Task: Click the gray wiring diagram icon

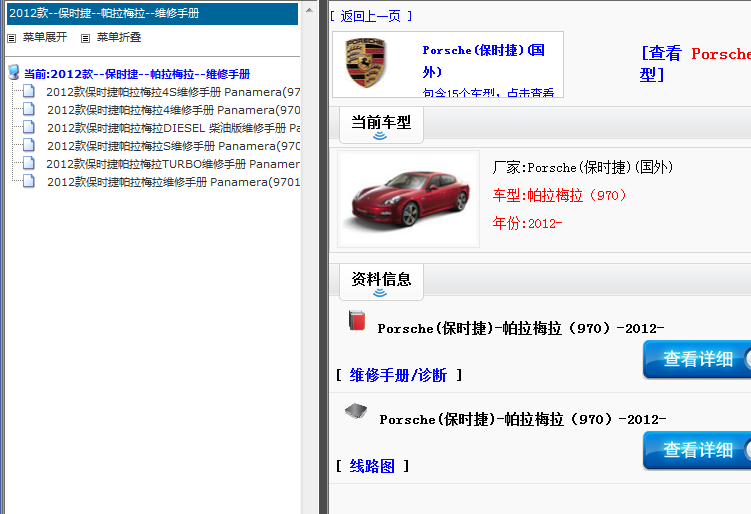Action: 356,411
